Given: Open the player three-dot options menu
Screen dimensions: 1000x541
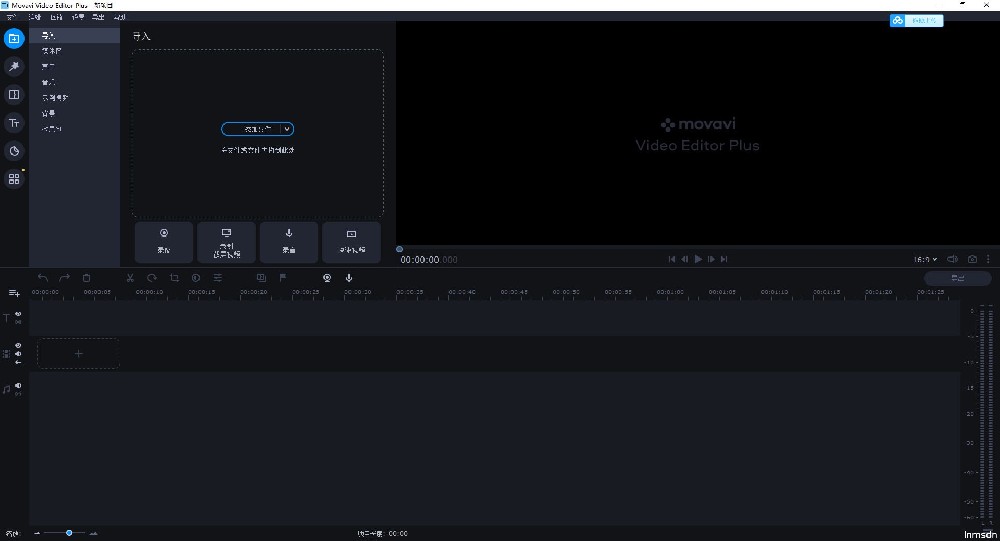Looking at the screenshot, I should point(989,259).
